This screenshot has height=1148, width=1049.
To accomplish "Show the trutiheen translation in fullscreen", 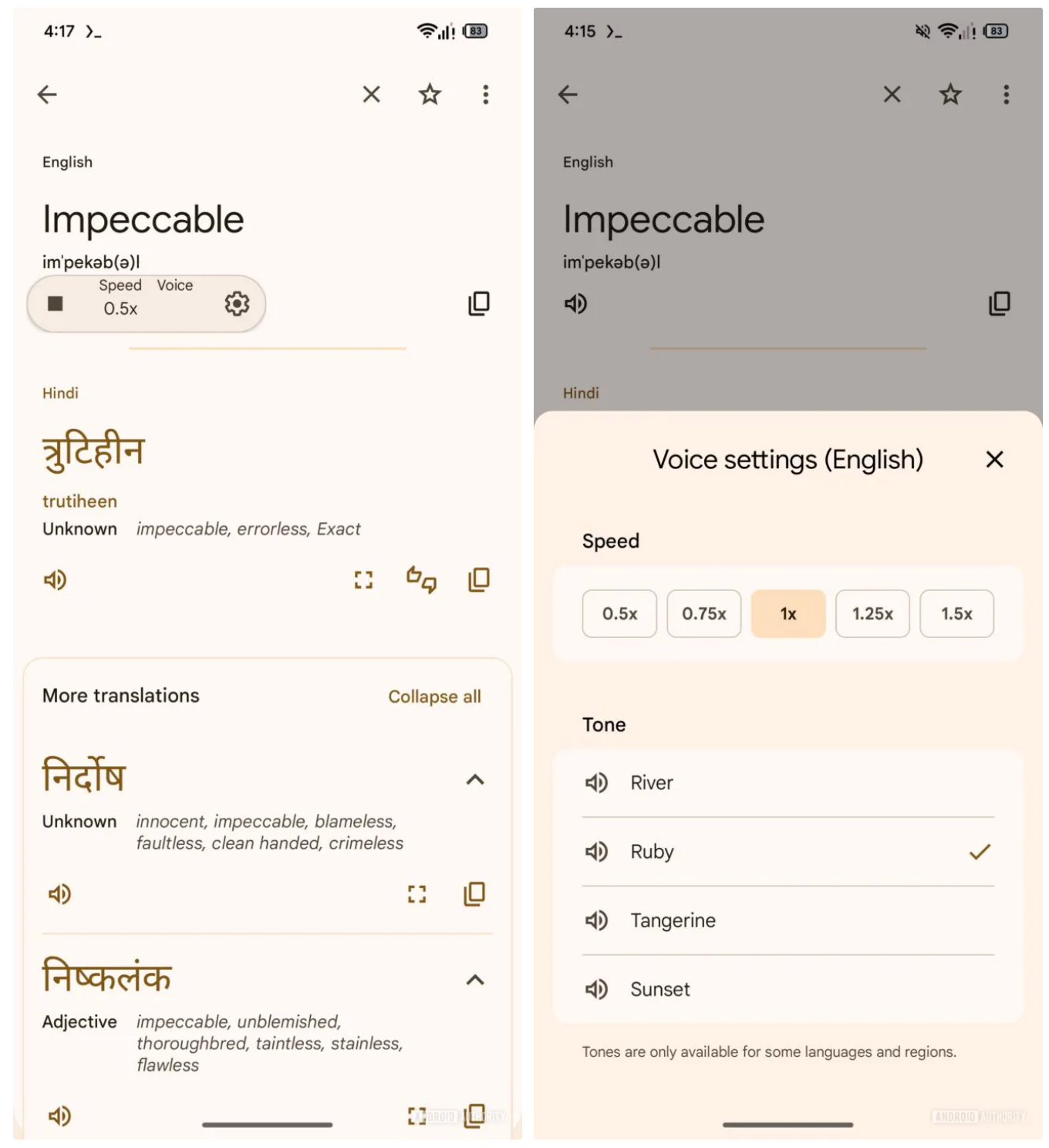I will pyautogui.click(x=363, y=580).
